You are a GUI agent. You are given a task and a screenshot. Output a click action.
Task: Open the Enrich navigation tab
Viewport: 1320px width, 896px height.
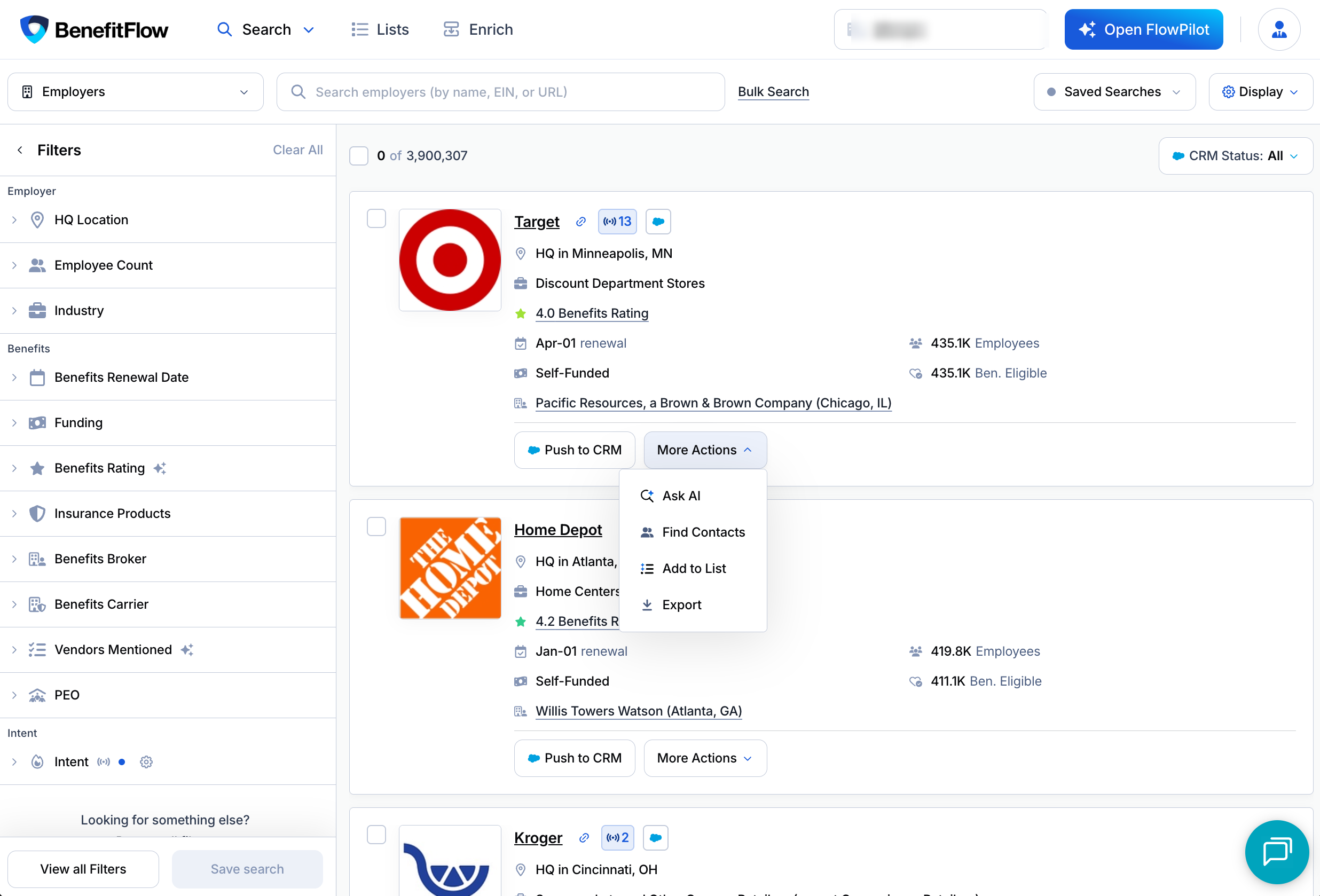(478, 29)
